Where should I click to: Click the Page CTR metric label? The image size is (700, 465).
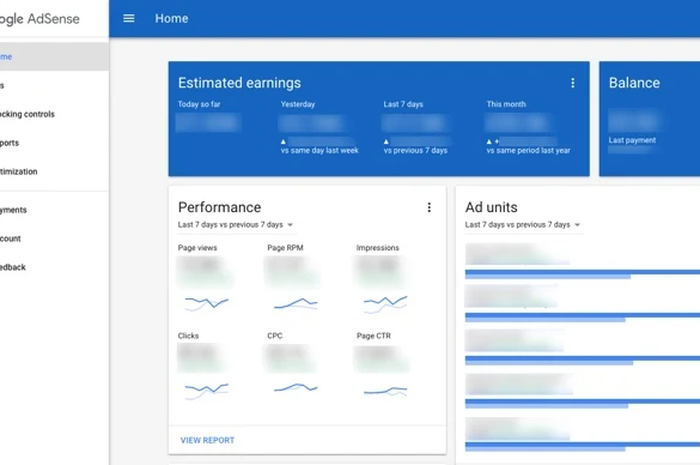[374, 336]
